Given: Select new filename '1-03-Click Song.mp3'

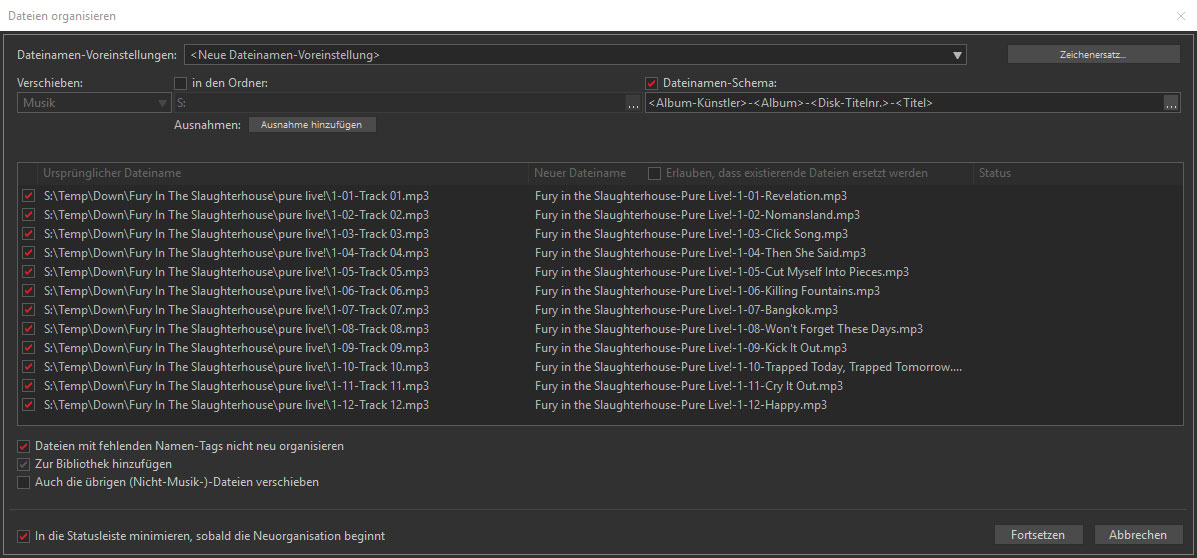Looking at the screenshot, I should [692, 234].
